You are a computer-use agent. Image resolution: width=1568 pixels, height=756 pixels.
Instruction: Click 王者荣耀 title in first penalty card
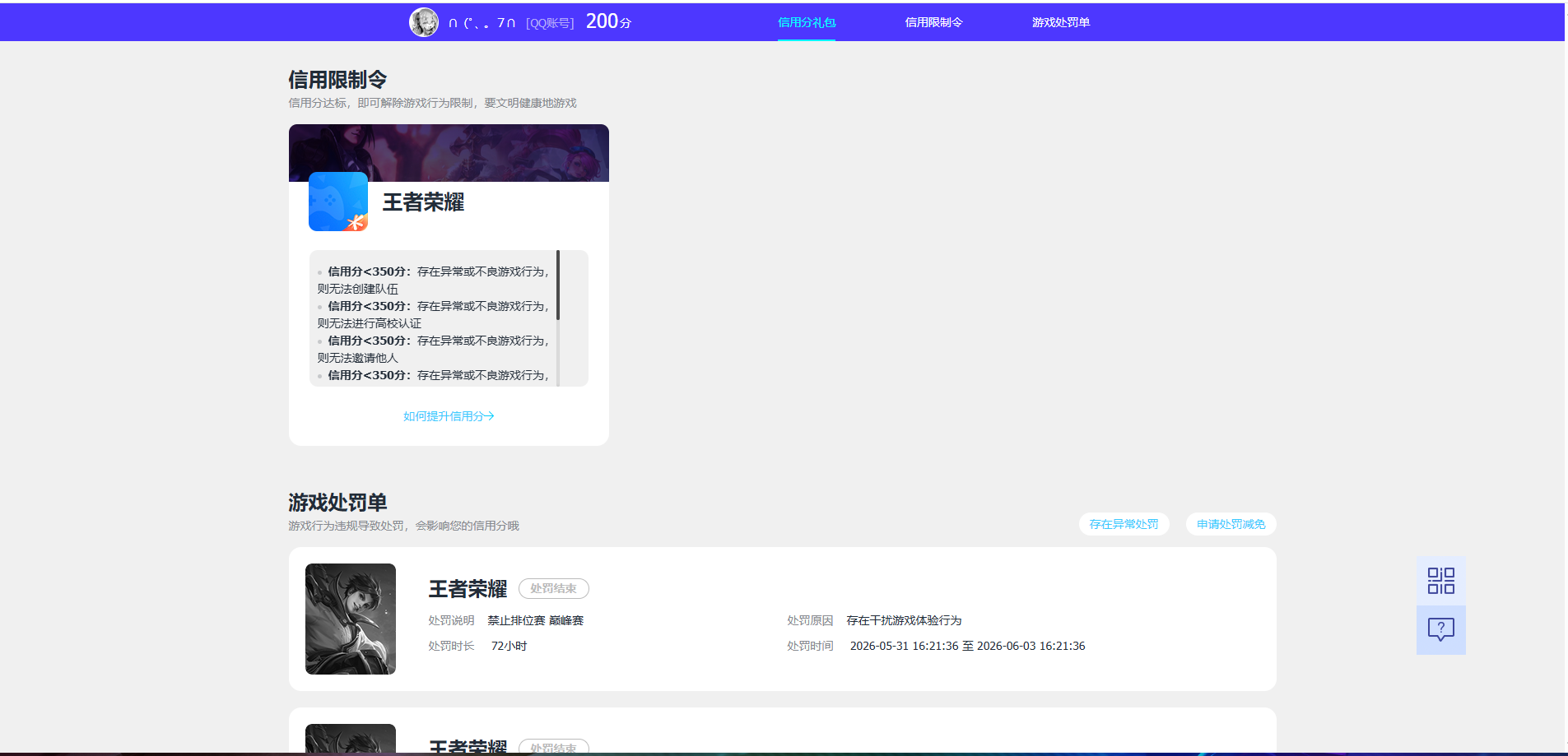click(x=468, y=589)
